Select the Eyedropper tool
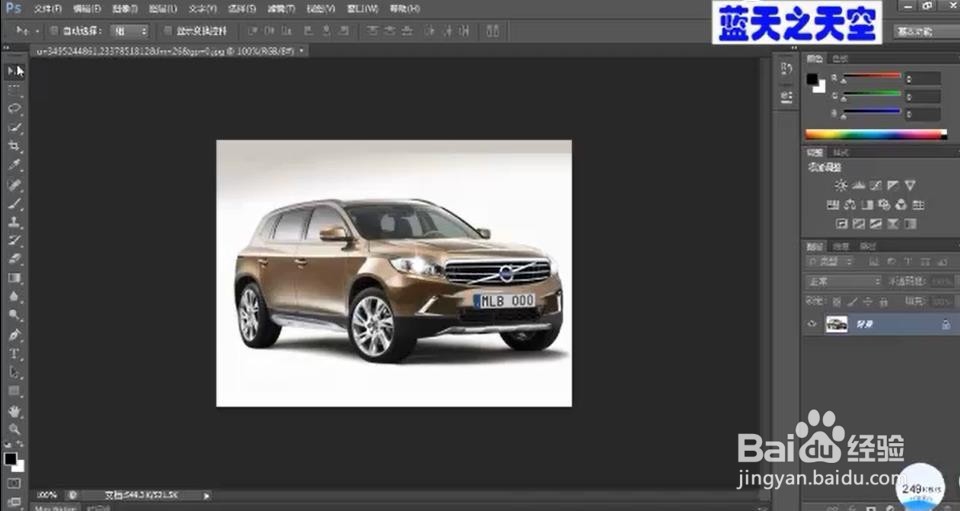 (x=15, y=165)
